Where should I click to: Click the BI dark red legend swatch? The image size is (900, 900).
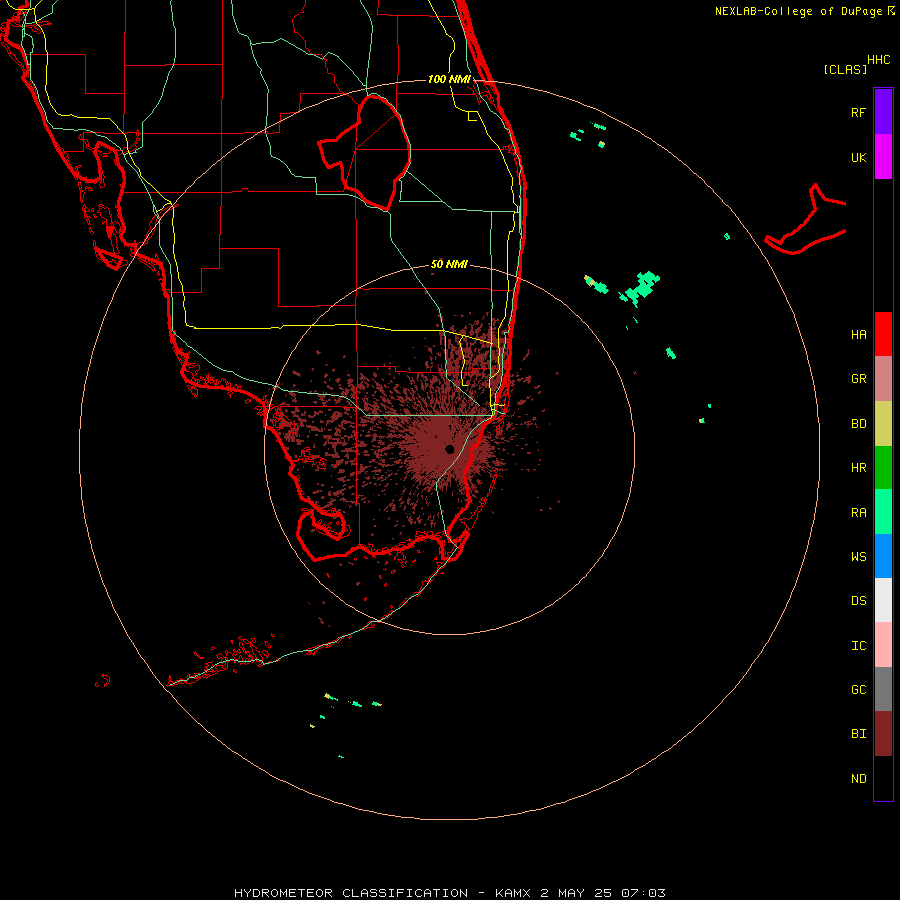(x=883, y=734)
